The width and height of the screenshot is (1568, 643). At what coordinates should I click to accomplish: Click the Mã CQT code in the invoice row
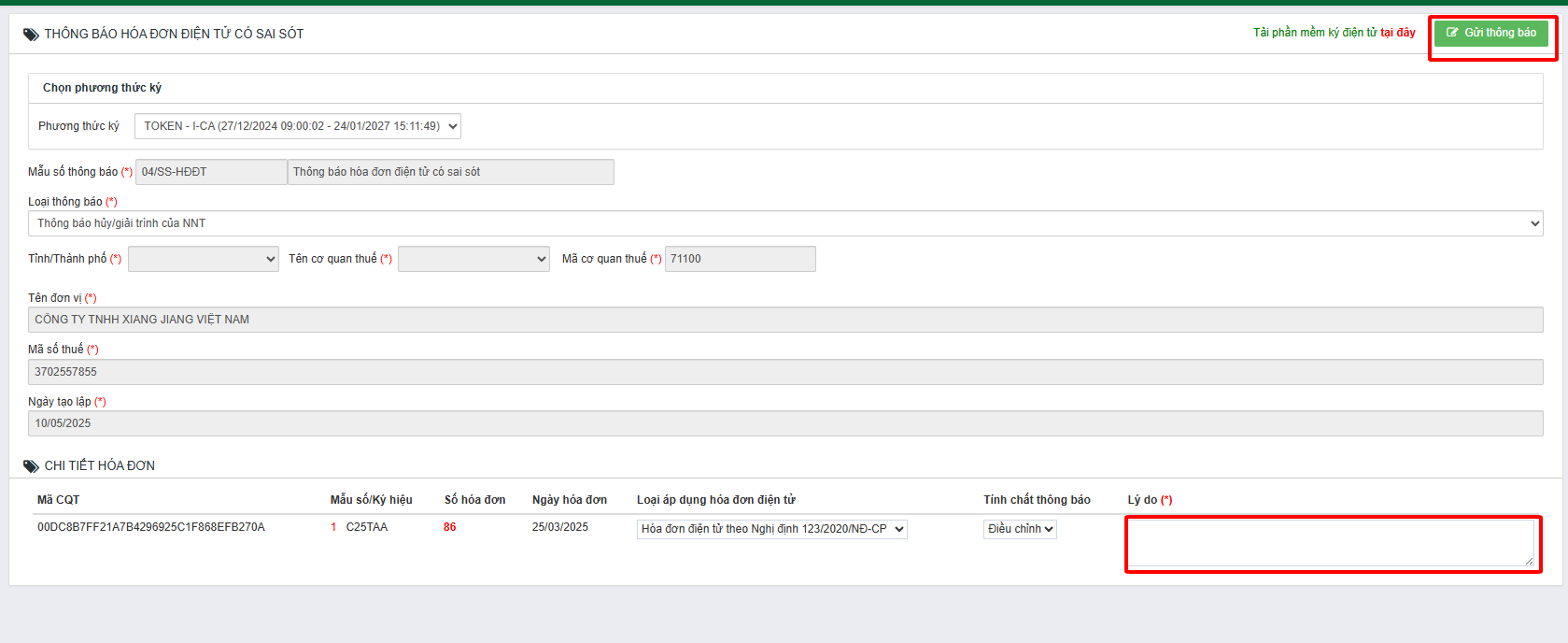[151, 527]
